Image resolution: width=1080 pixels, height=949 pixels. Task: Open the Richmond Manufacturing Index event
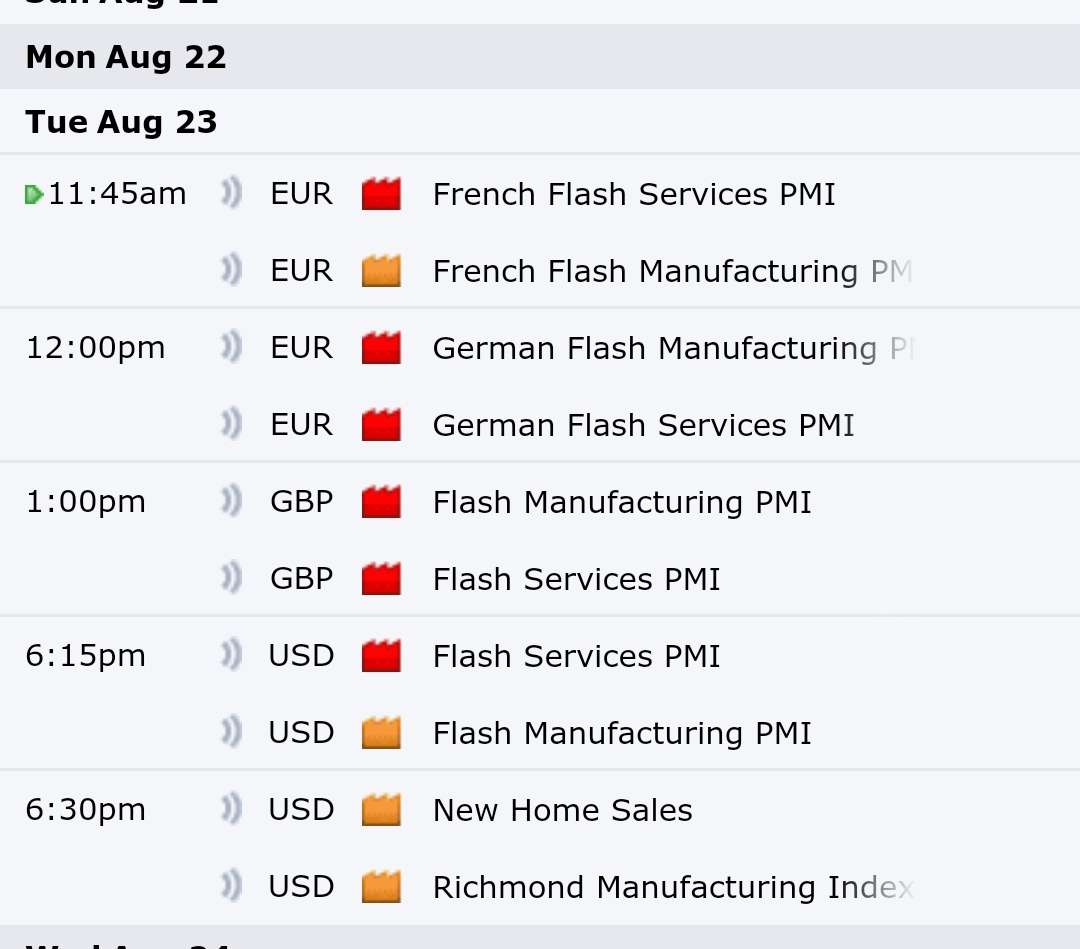coord(672,887)
